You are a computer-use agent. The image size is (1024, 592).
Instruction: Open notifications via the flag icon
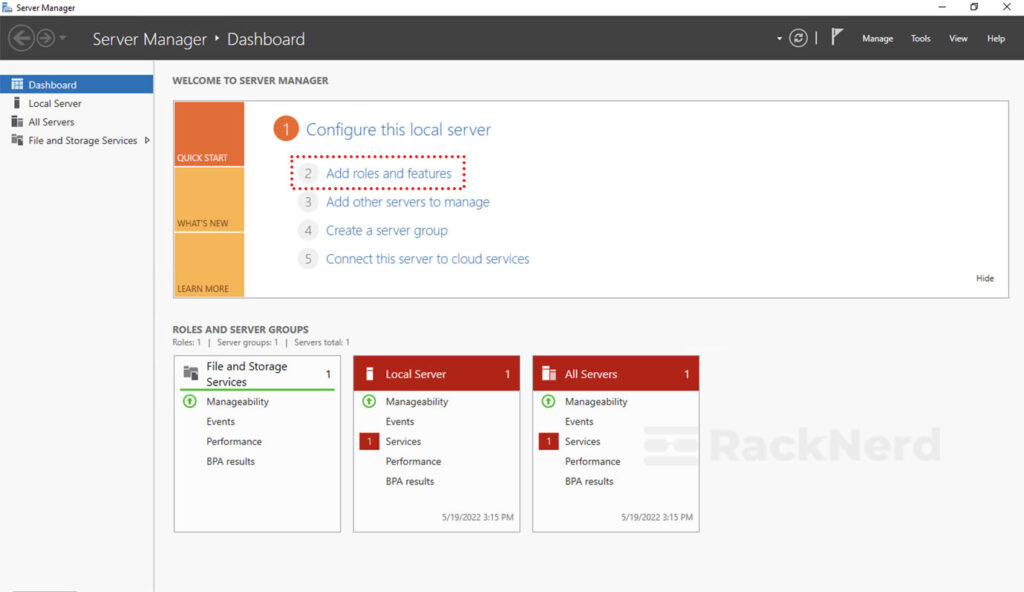[x=836, y=37]
